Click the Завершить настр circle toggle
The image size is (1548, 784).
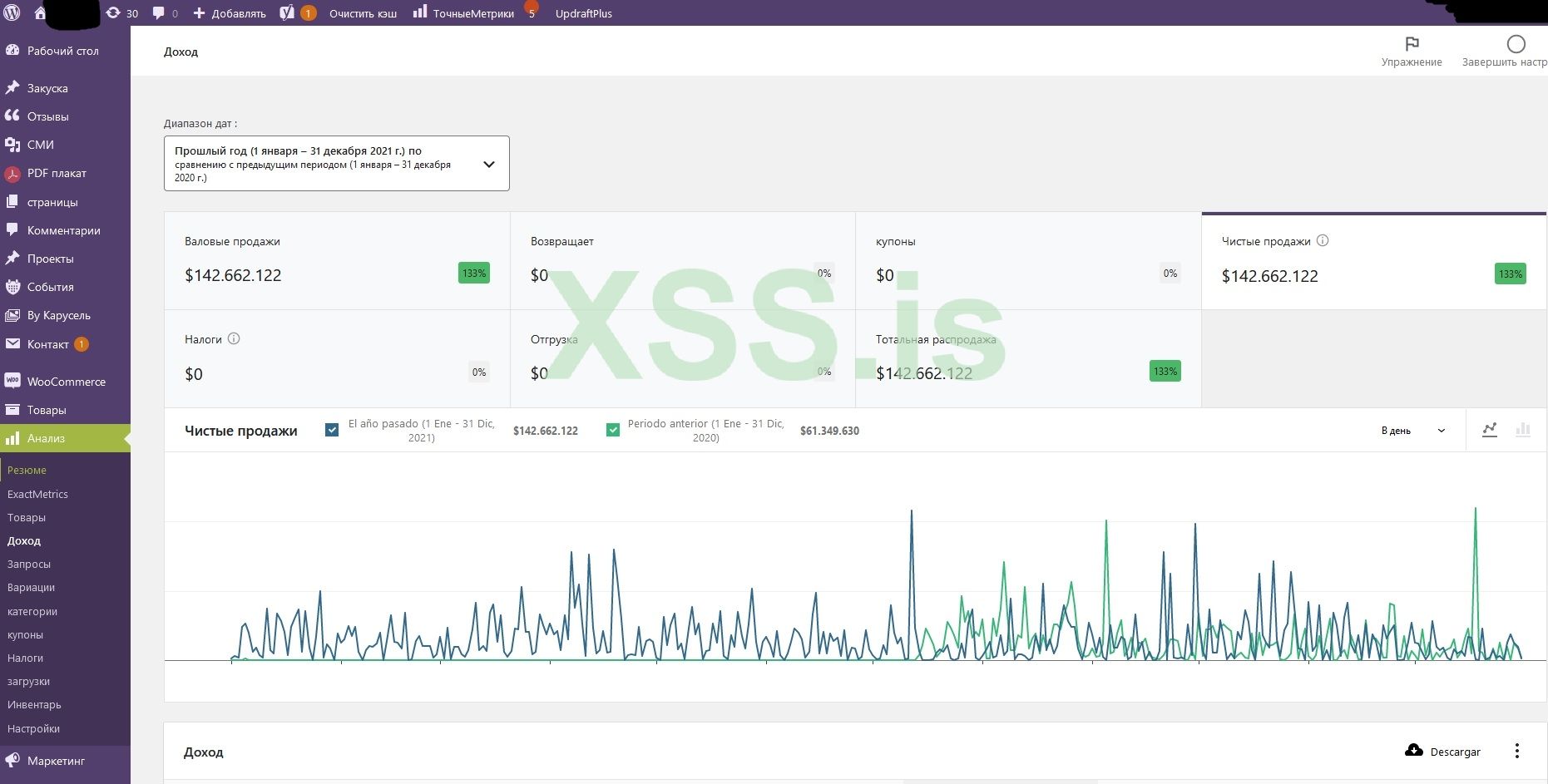pyautogui.click(x=1516, y=44)
